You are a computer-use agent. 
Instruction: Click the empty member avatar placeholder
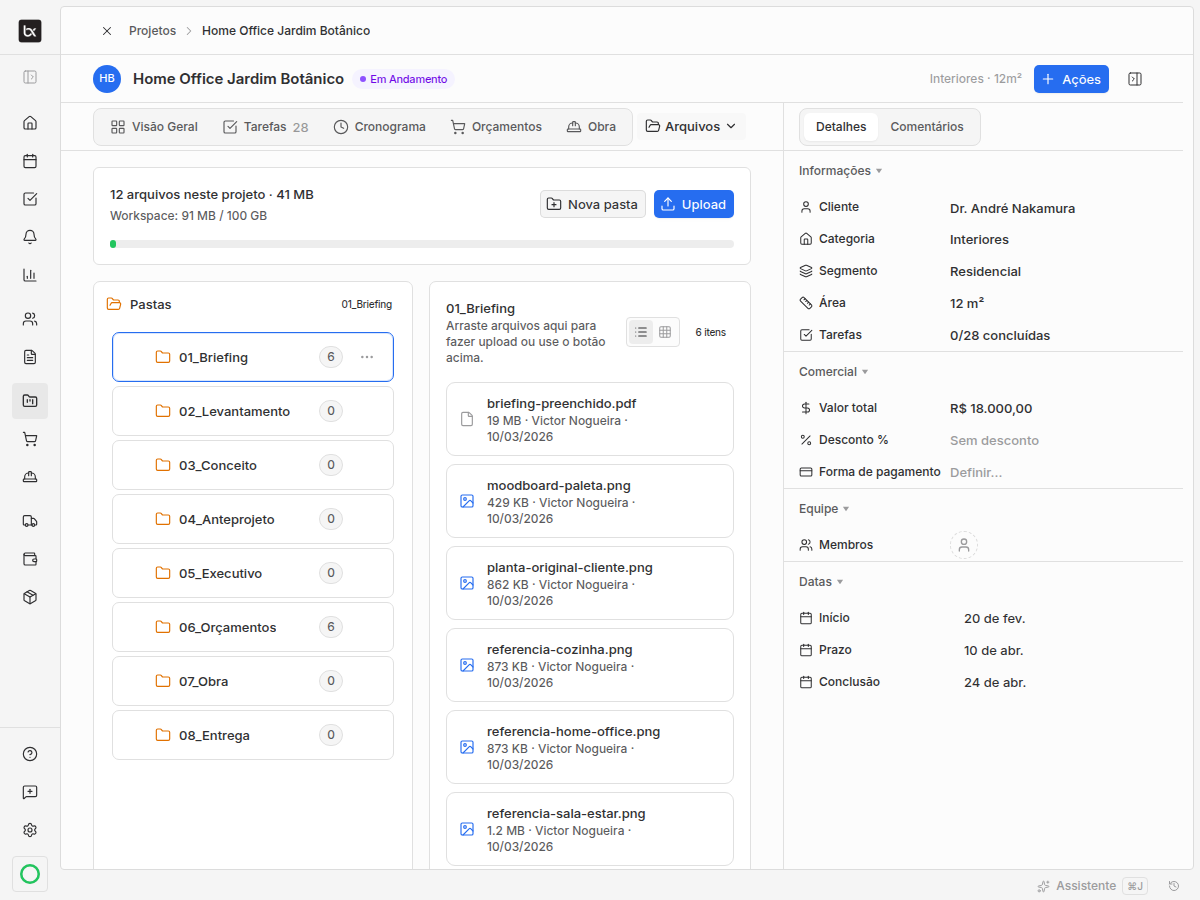pyautogui.click(x=964, y=545)
